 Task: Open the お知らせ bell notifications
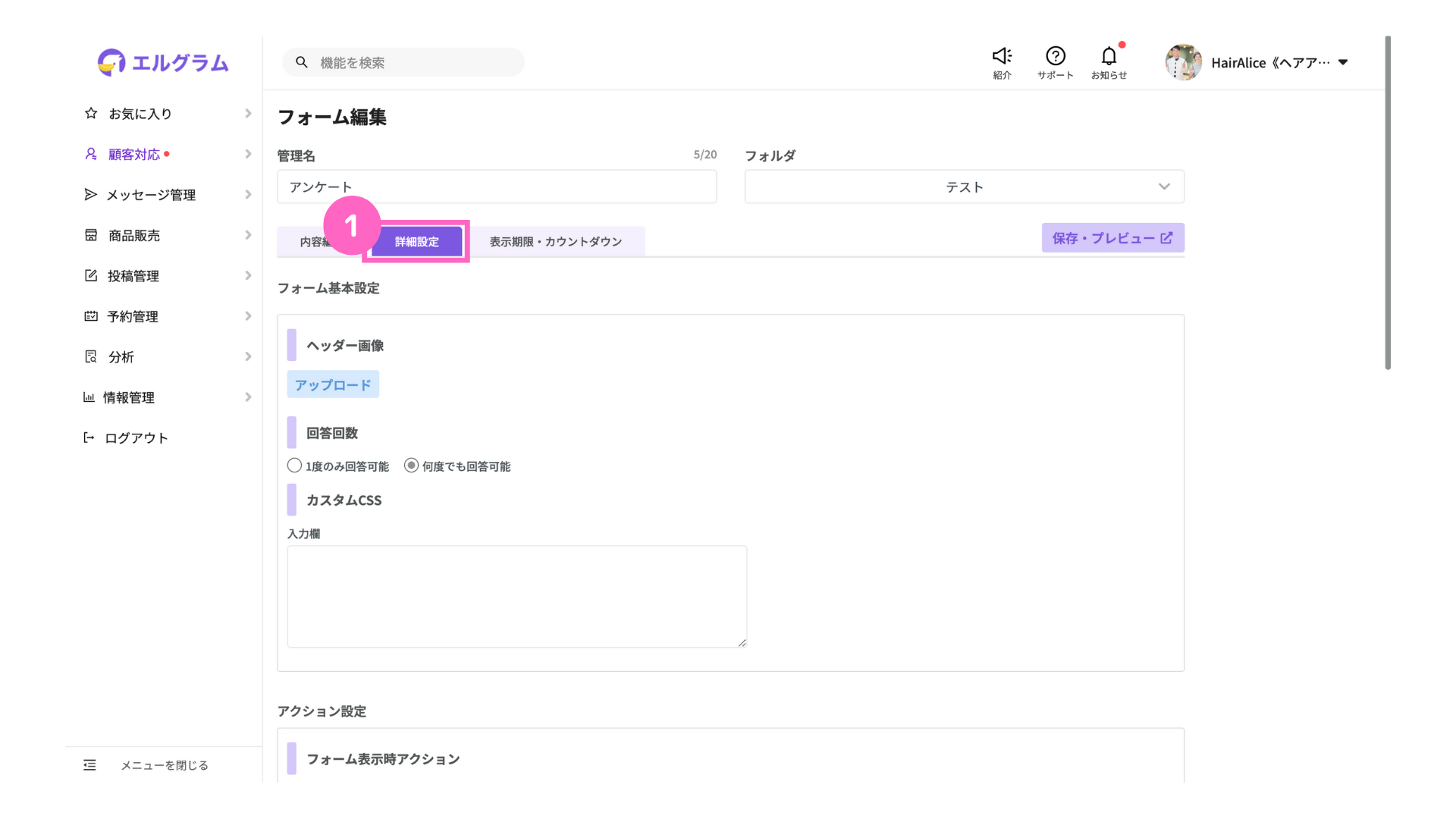pyautogui.click(x=1109, y=56)
